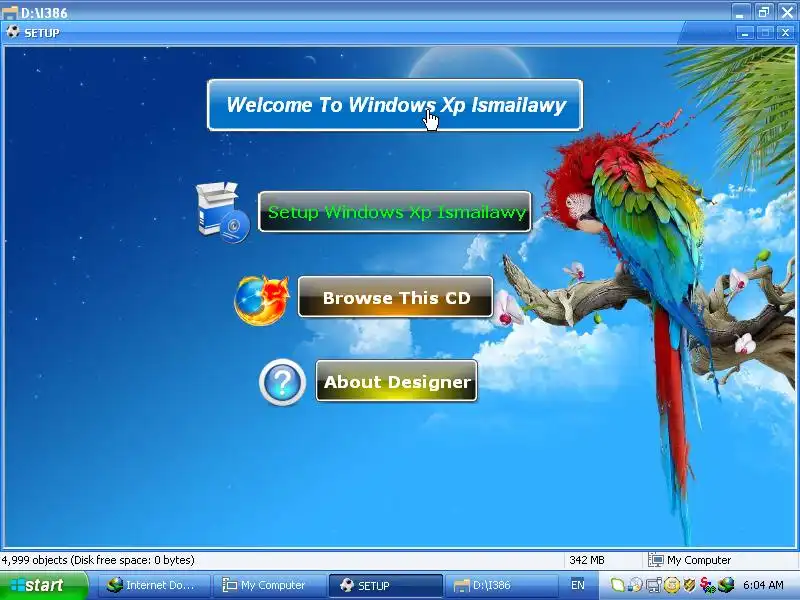Screen dimensions: 800x600
Task: Click the blue question mark help icon
Action: click(283, 382)
